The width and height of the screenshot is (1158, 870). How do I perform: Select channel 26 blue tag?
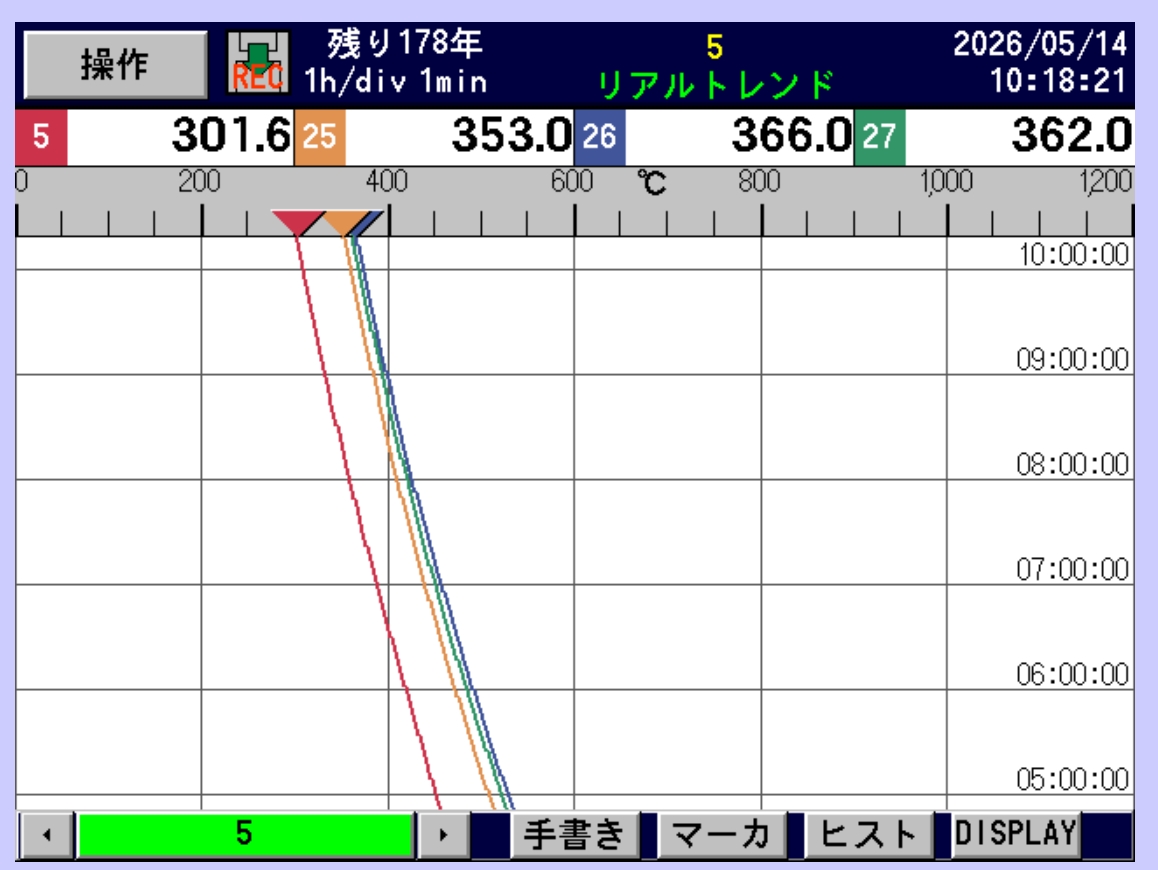[600, 137]
